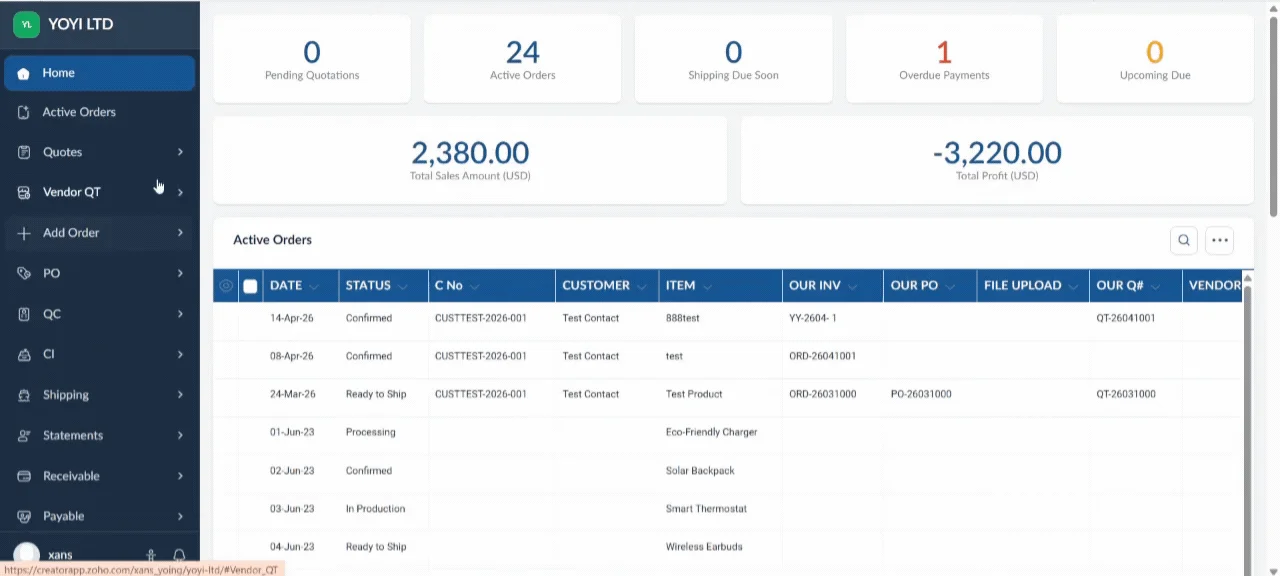The width and height of the screenshot is (1280, 576).
Task: Open the OUR PO column dropdown arrow
Action: pos(950,287)
